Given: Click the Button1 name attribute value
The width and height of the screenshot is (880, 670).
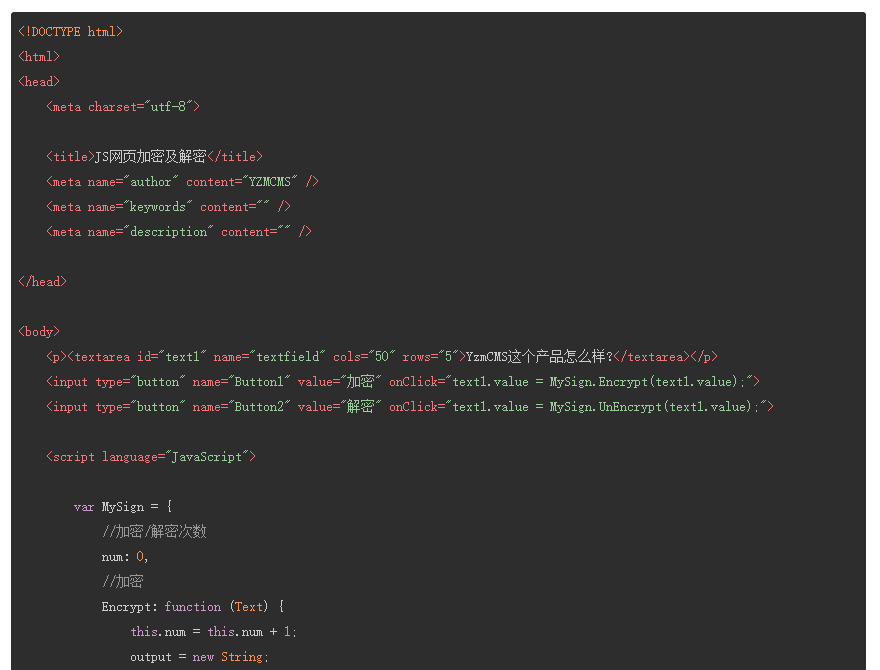Looking at the screenshot, I should point(261,382).
